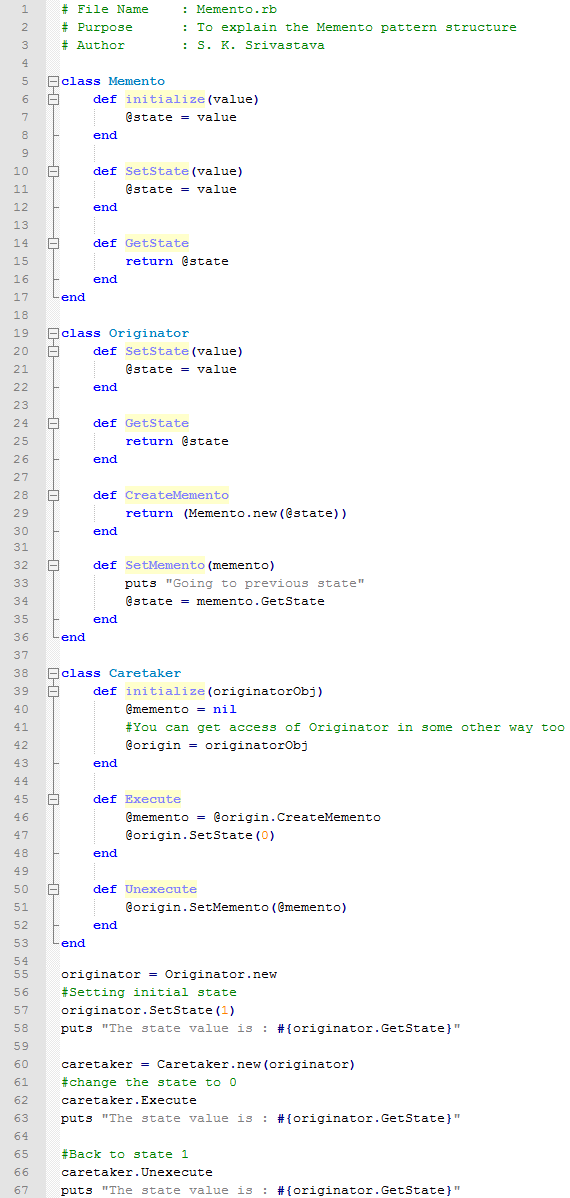Click the #Setting initial state comment

tap(149, 992)
